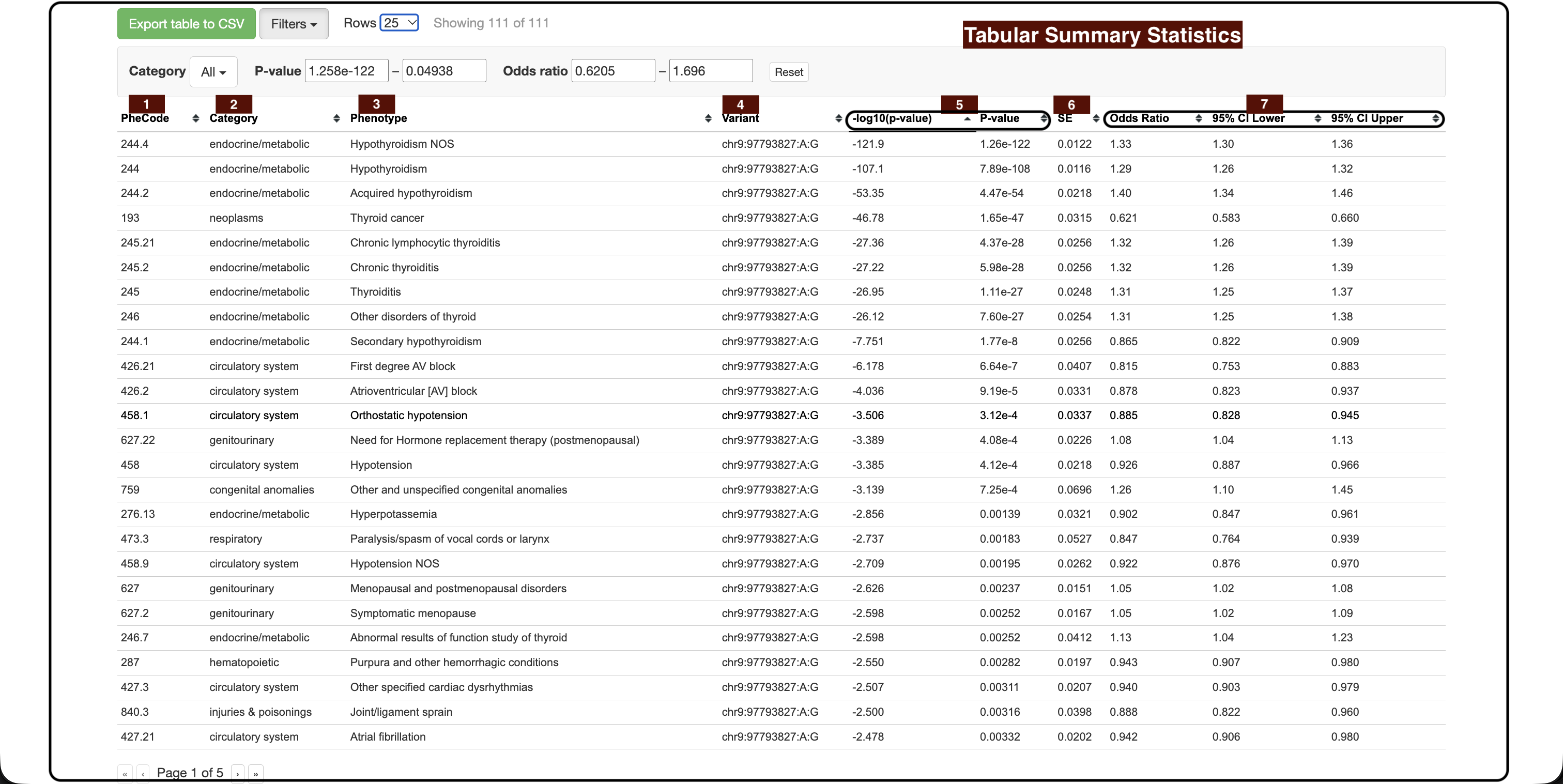Sort table by Variant column arrows

coord(838,118)
